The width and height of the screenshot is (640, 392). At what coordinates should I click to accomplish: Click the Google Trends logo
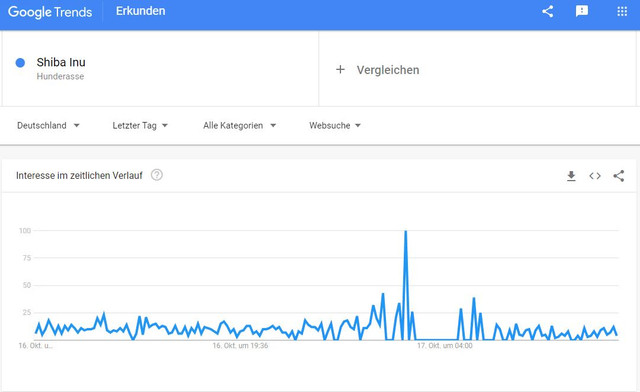(50, 12)
